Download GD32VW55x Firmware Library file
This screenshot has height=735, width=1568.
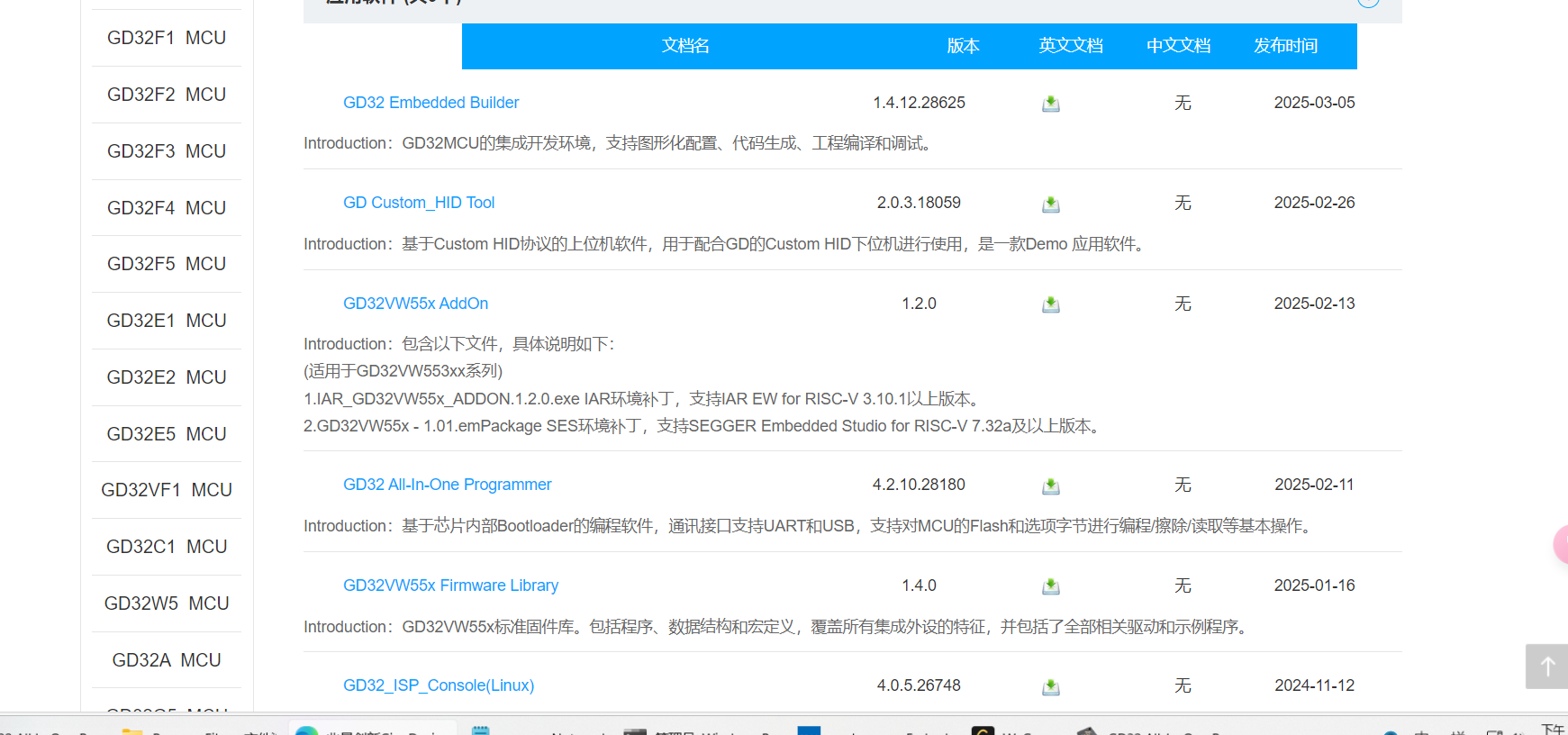point(1050,586)
